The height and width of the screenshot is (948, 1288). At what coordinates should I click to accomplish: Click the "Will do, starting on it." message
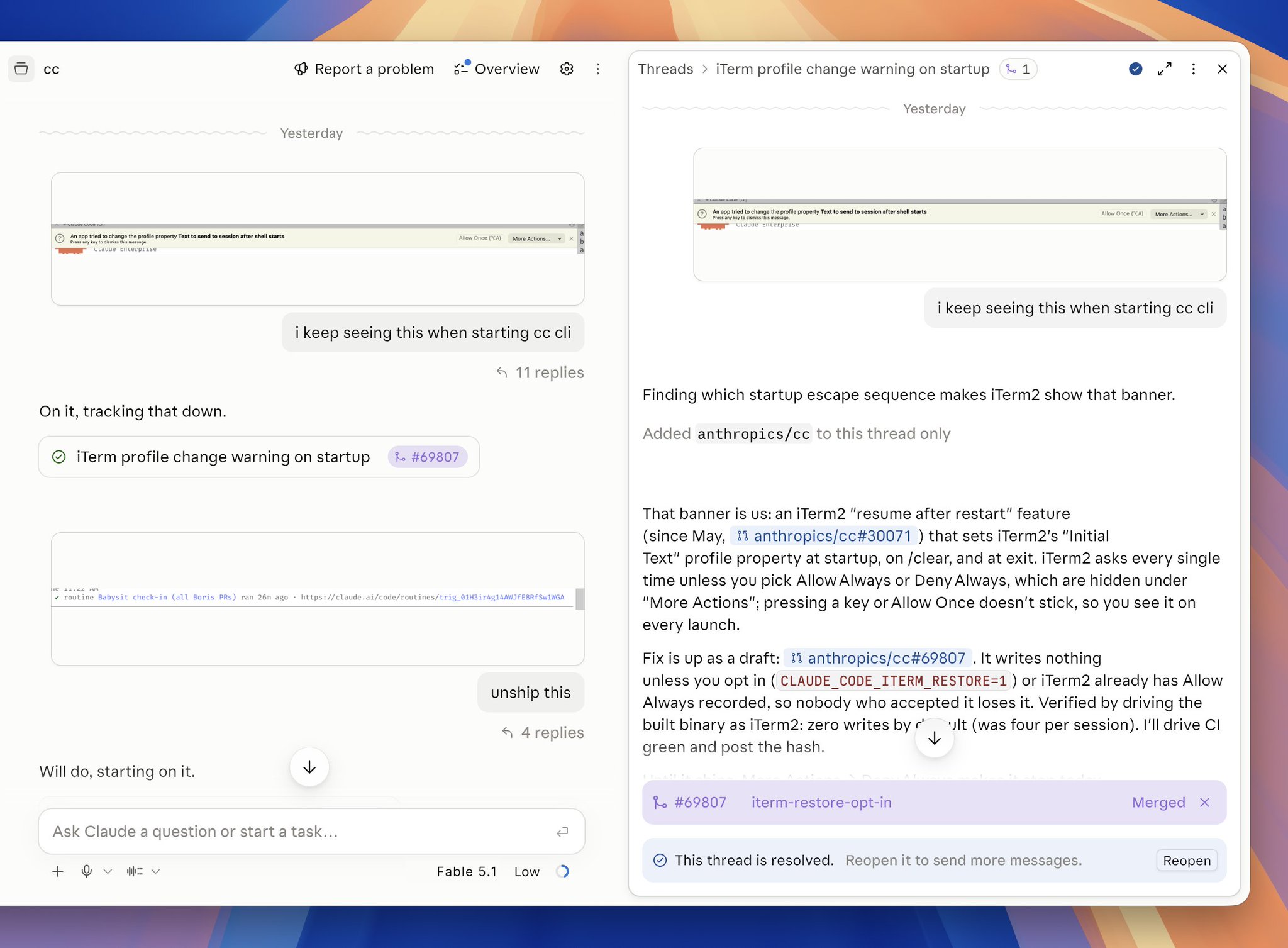click(x=117, y=771)
